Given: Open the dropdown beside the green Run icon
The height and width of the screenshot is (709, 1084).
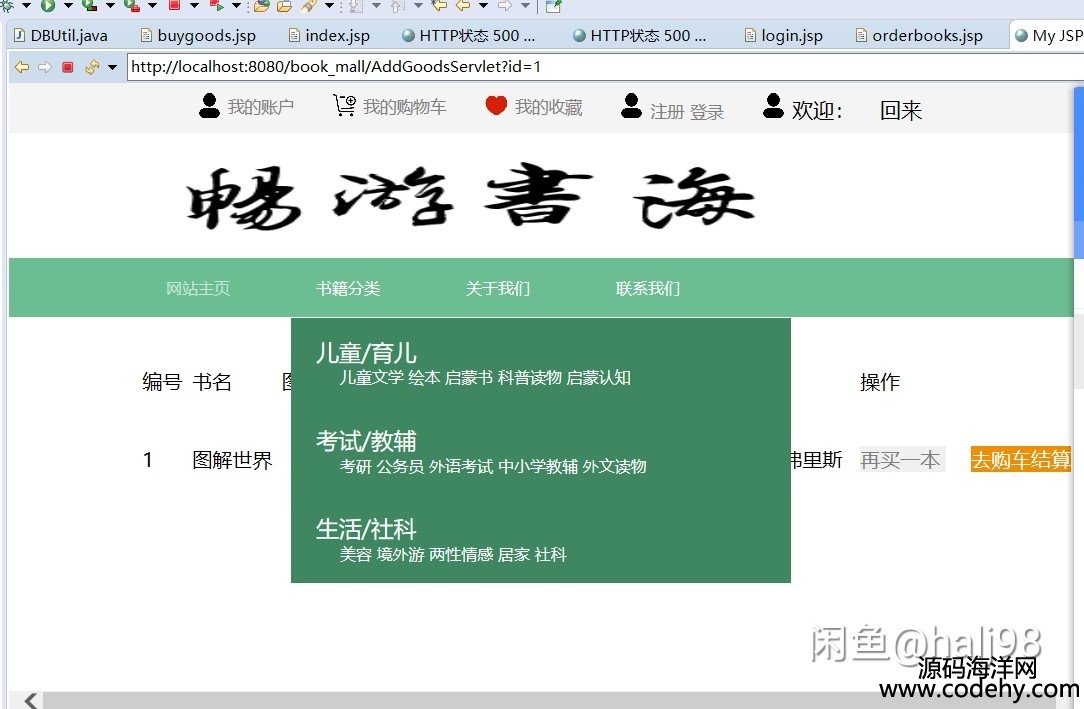Looking at the screenshot, I should (68, 6).
